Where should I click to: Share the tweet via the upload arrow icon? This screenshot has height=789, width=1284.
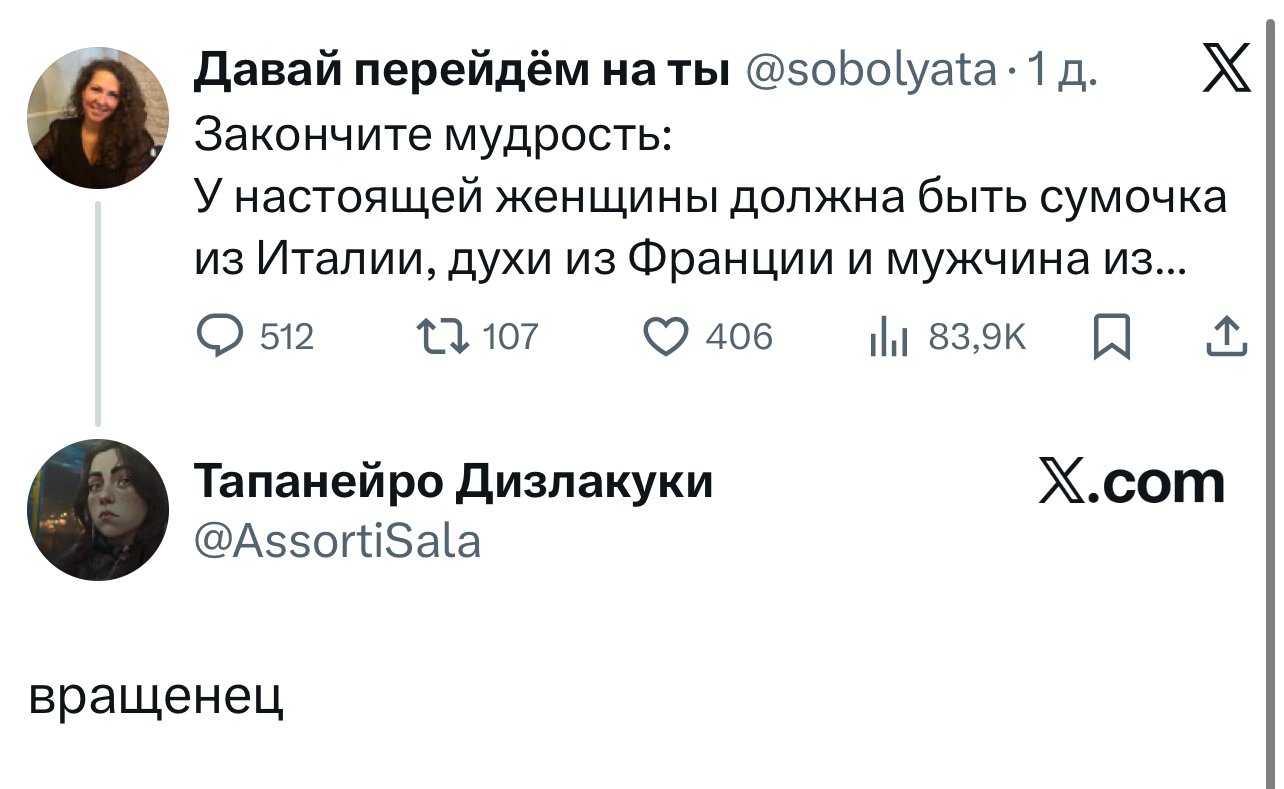1227,338
